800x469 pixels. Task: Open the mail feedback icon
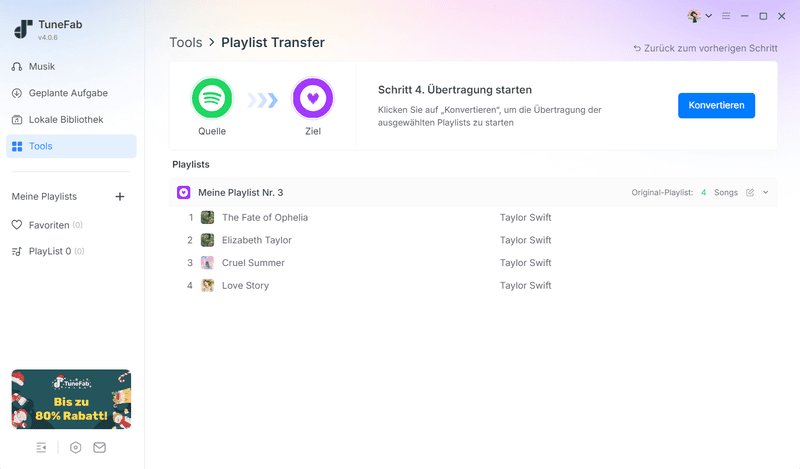tap(99, 447)
